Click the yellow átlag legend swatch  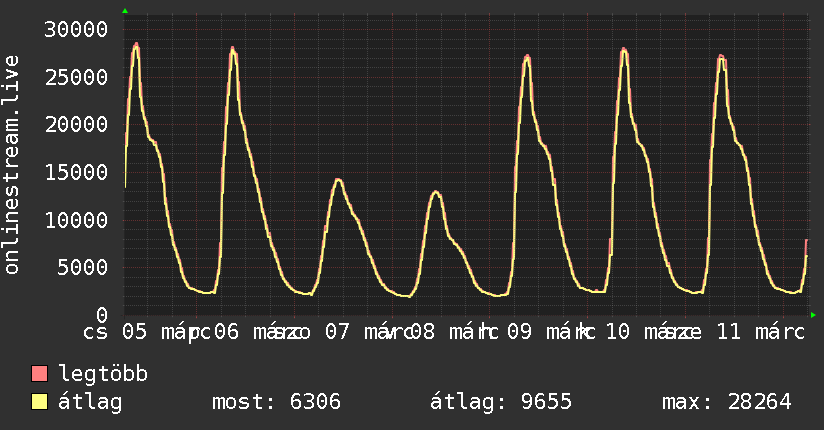[x=39, y=402]
